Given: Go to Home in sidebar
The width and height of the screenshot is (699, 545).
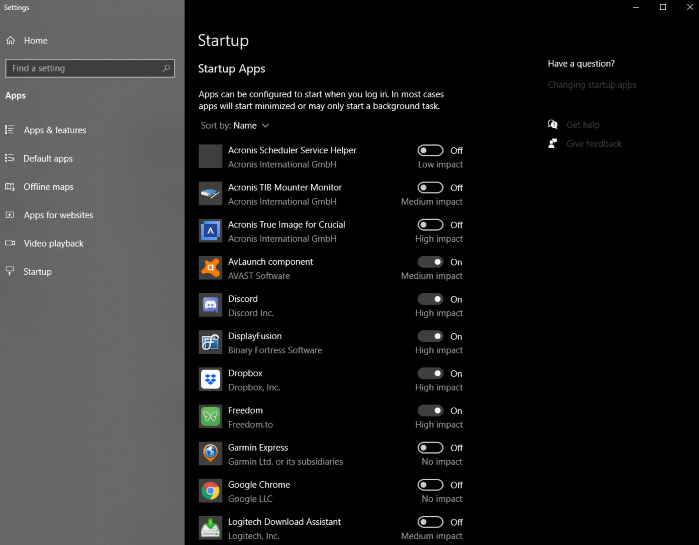Looking at the screenshot, I should click(x=36, y=41).
